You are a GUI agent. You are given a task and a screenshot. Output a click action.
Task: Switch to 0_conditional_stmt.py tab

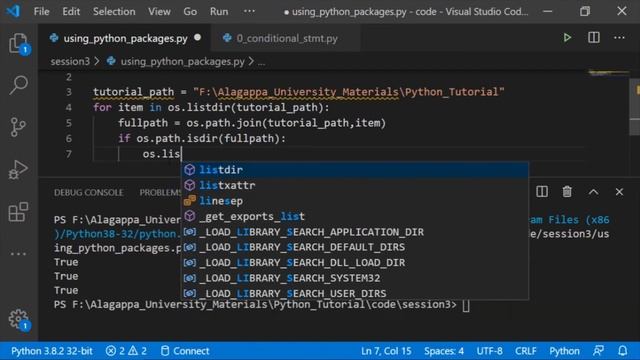click(287, 38)
